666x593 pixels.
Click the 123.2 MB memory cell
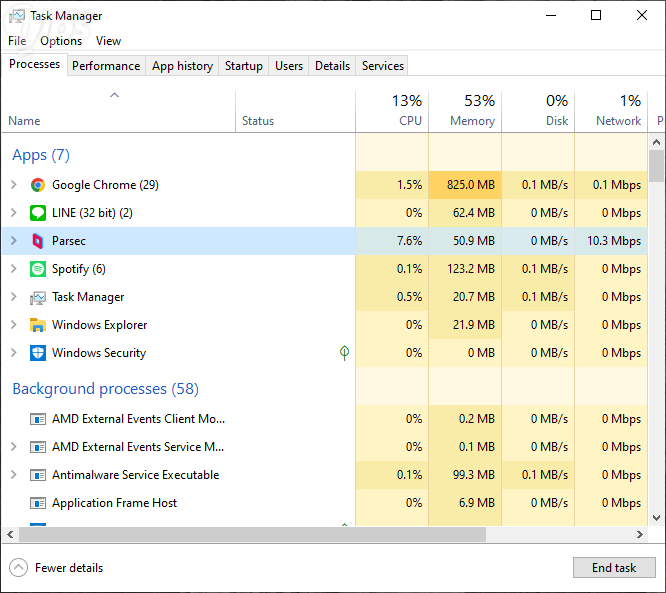[465, 269]
